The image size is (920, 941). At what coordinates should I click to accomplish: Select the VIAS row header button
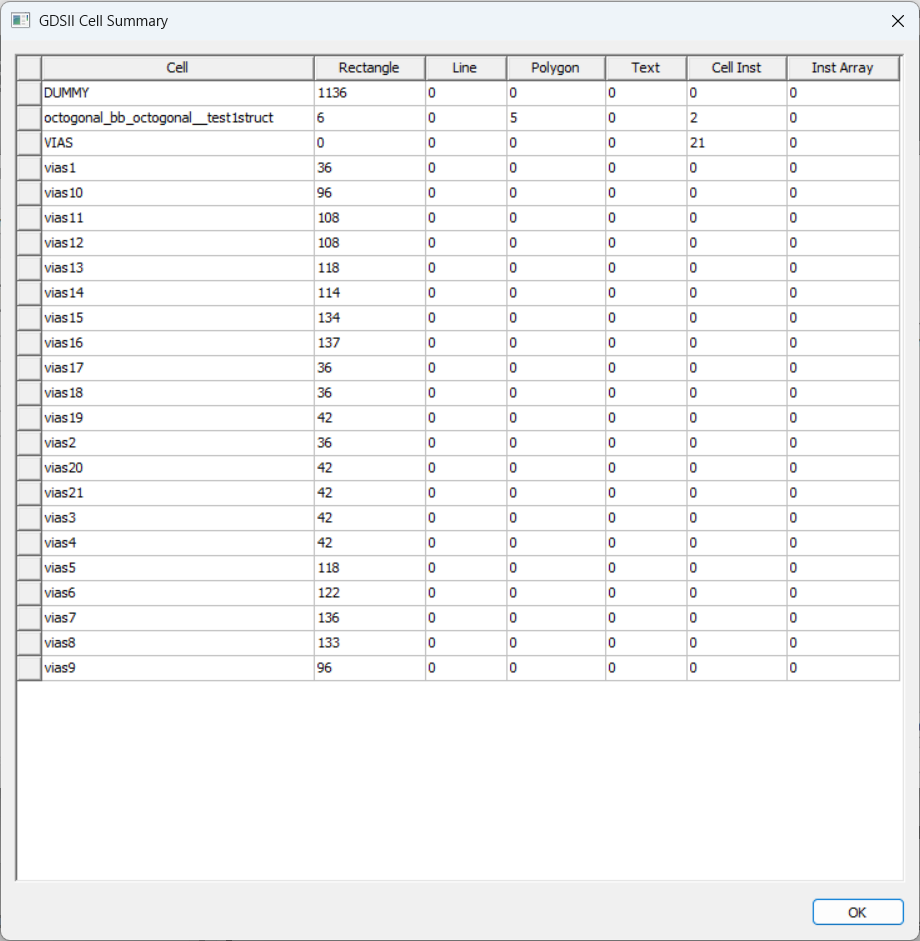coord(27,142)
